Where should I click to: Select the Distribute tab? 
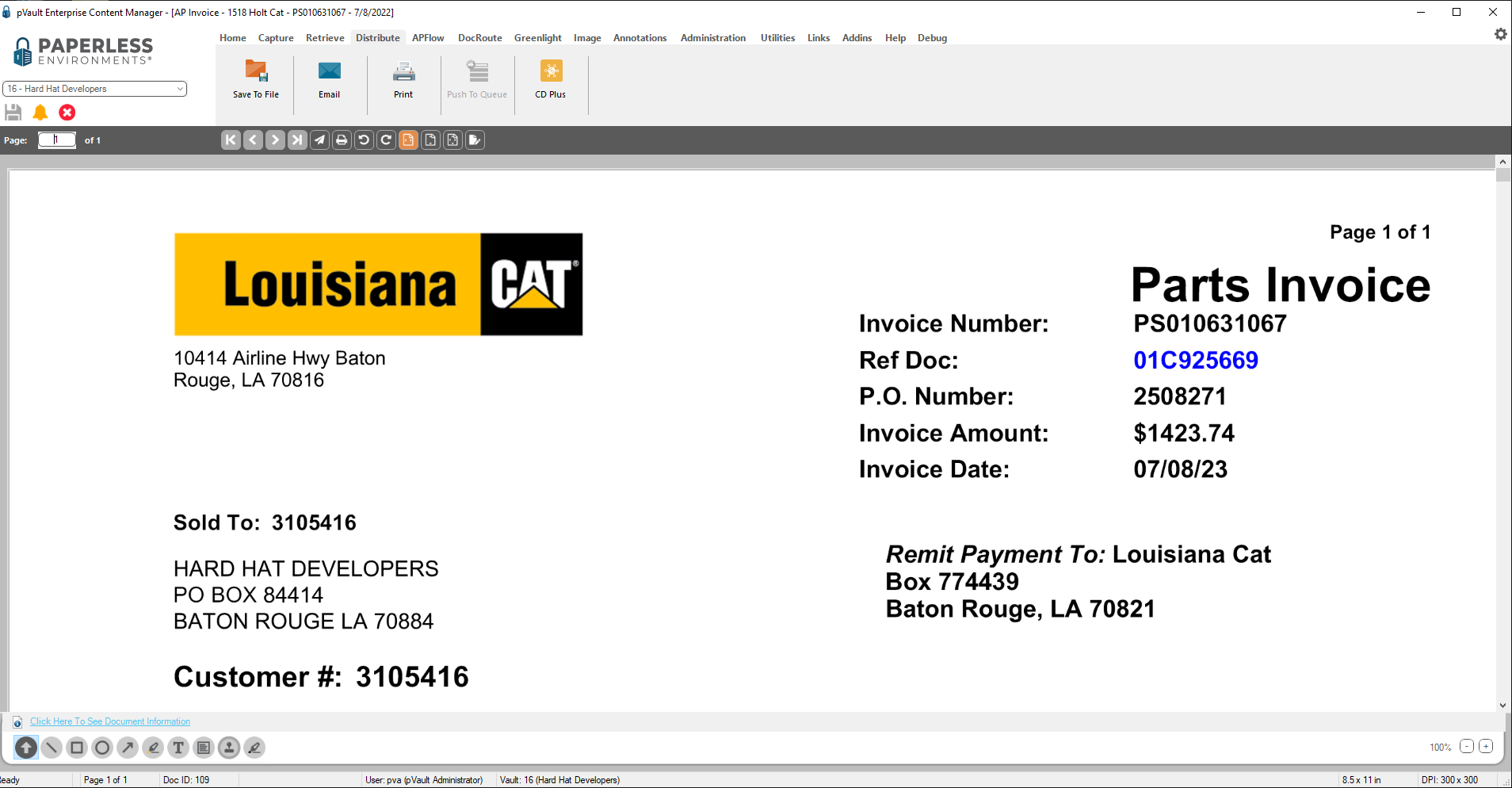tap(378, 38)
